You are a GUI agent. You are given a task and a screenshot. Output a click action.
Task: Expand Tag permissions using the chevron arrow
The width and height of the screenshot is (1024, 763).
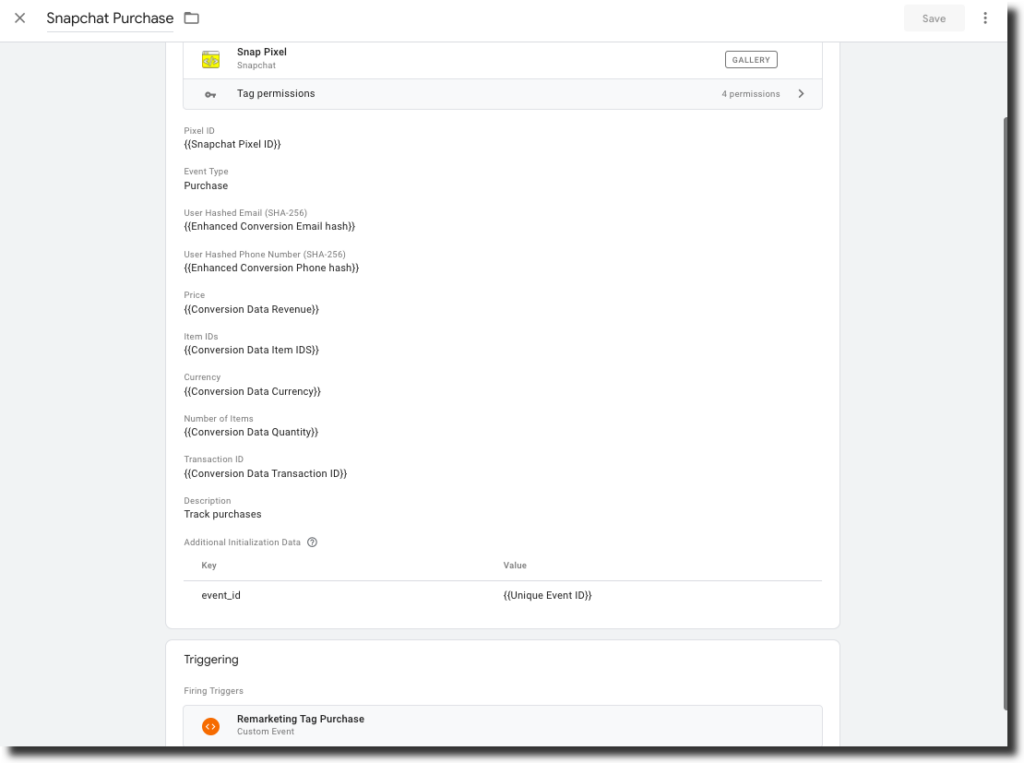tap(801, 94)
